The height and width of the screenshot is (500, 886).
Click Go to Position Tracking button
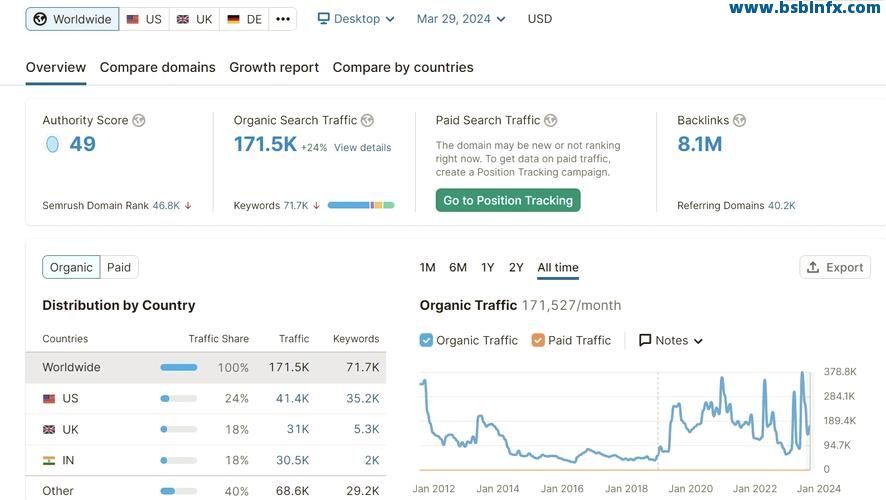click(x=508, y=201)
